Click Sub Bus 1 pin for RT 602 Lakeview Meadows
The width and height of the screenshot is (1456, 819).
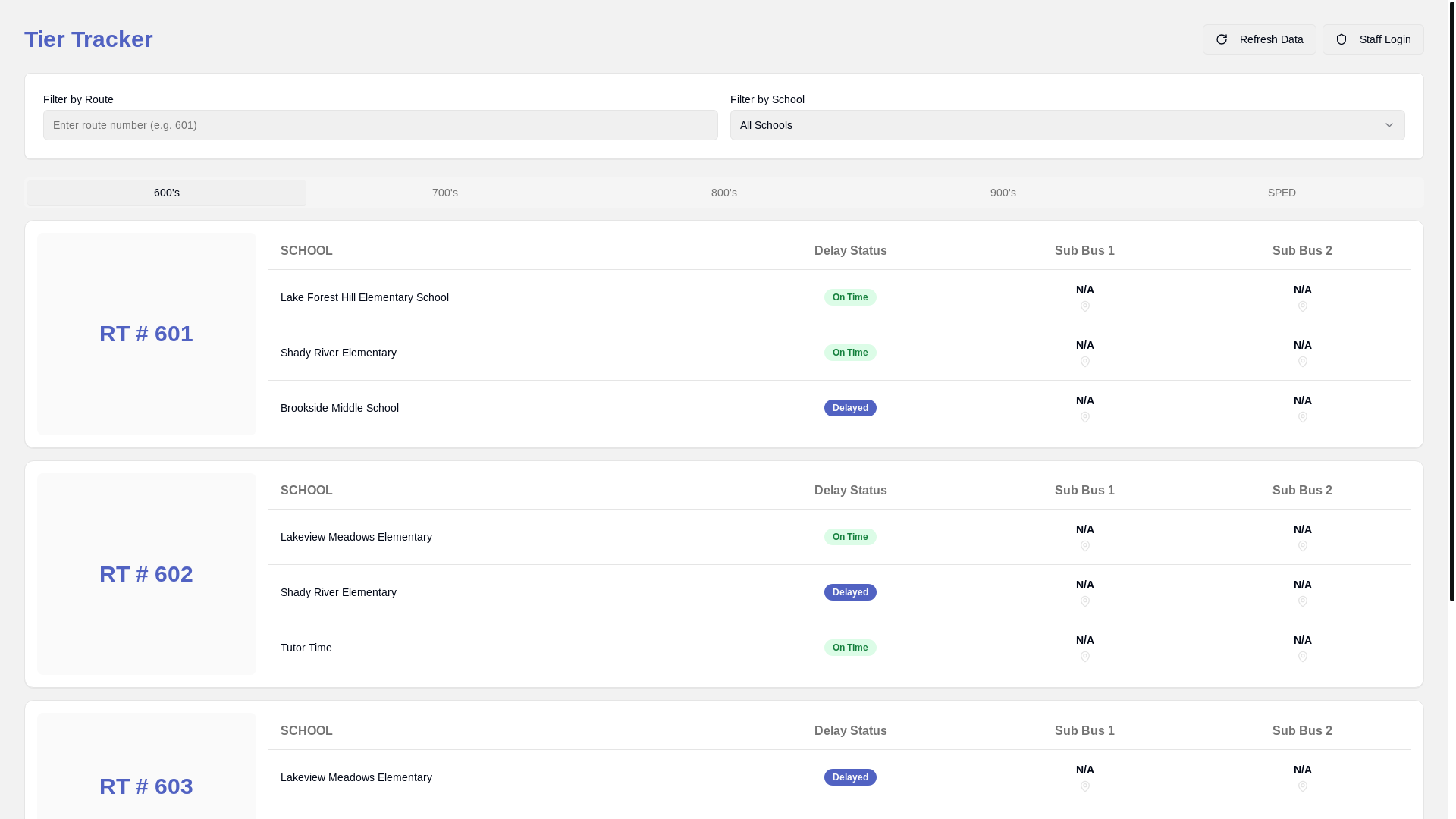coord(1085,546)
